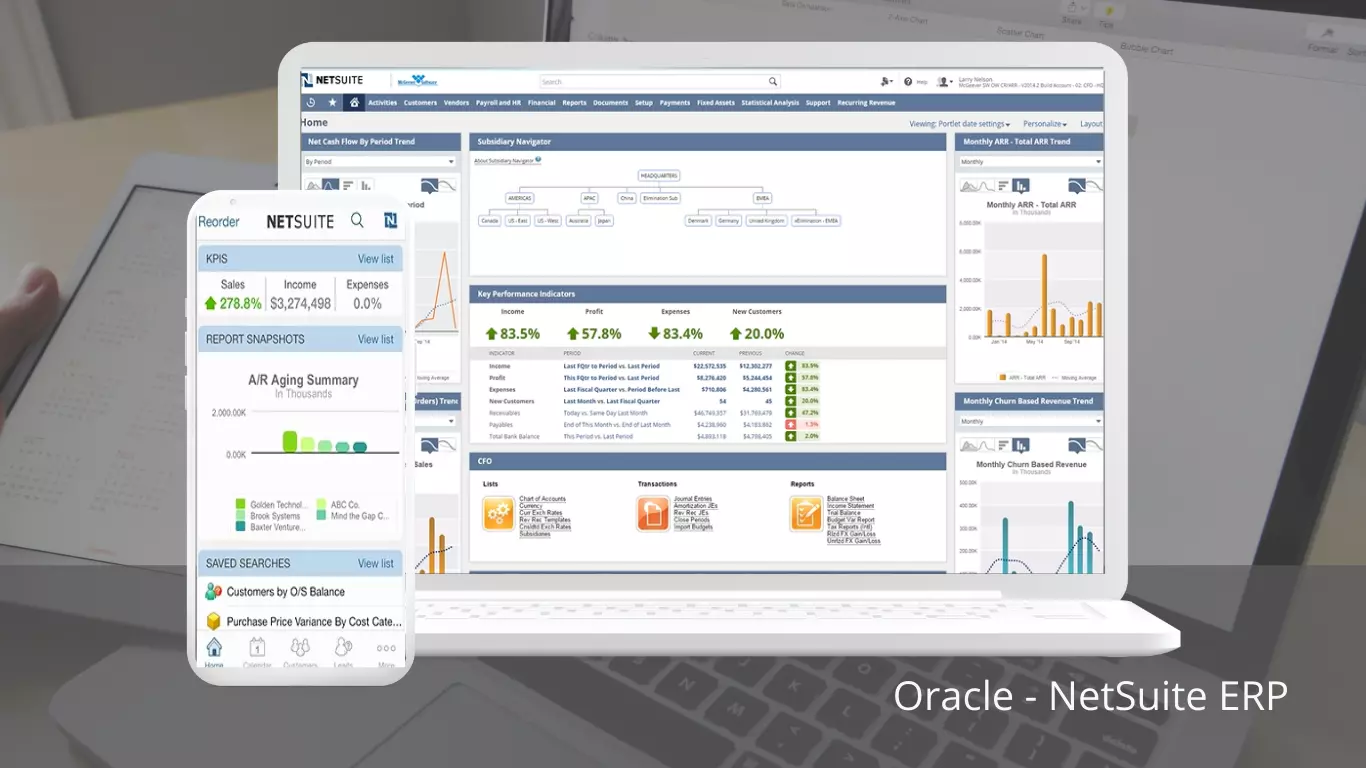1366x768 pixels.
Task: Tap the Customers tab icon on the phone
Action: coord(300,647)
